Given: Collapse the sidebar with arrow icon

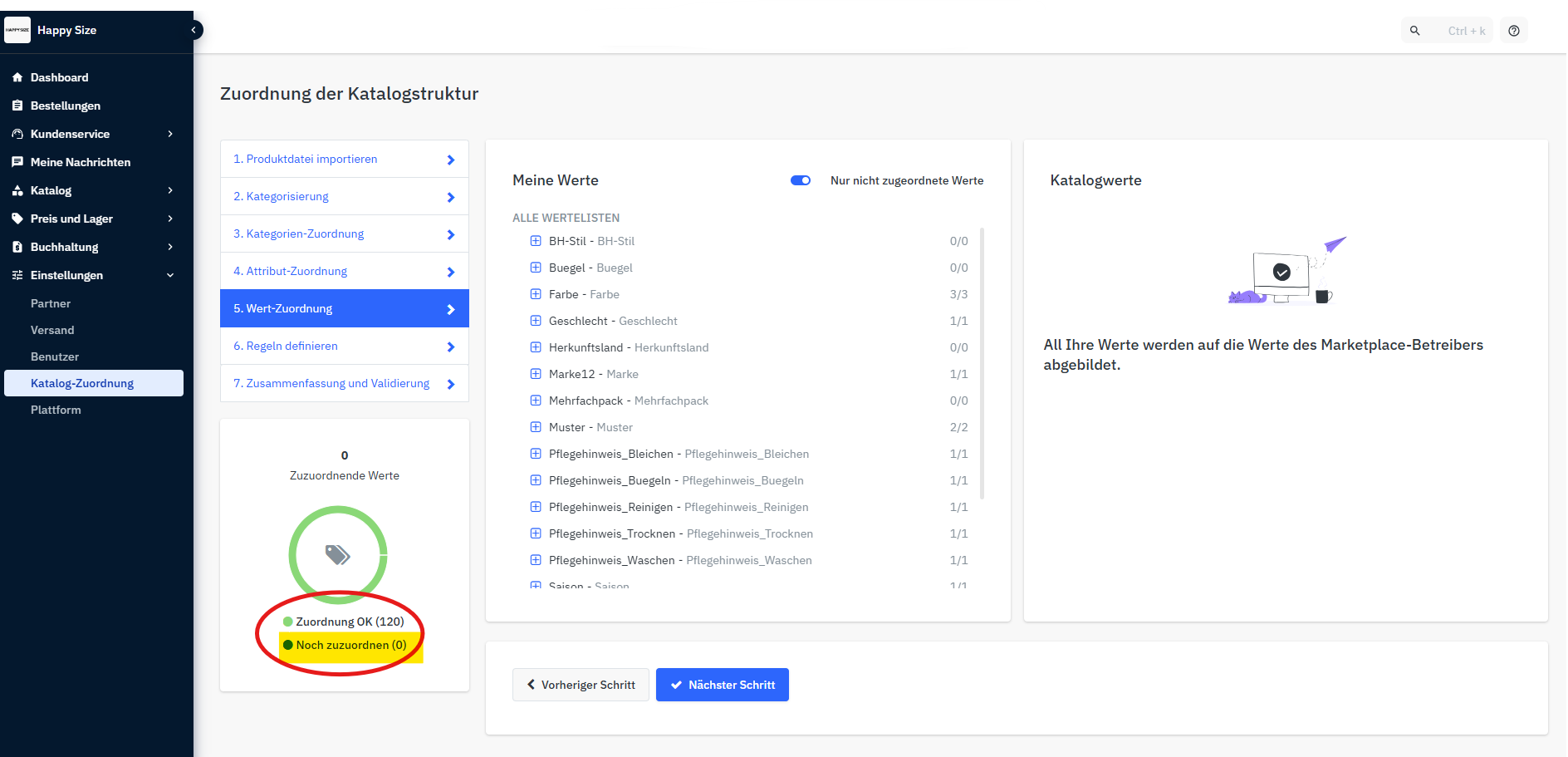Looking at the screenshot, I should [194, 31].
